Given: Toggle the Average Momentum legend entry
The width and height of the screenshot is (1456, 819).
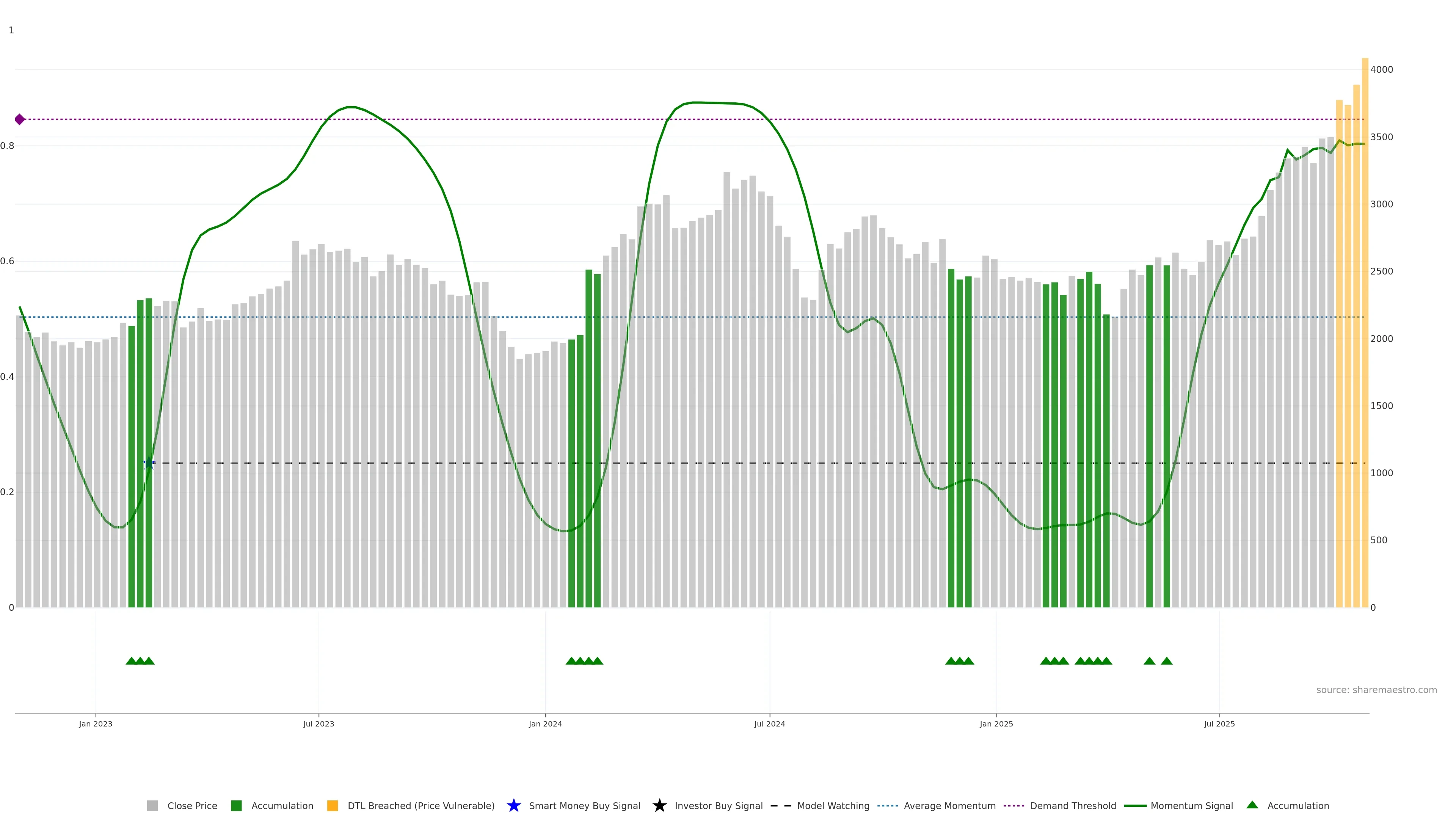Looking at the screenshot, I should [x=949, y=805].
